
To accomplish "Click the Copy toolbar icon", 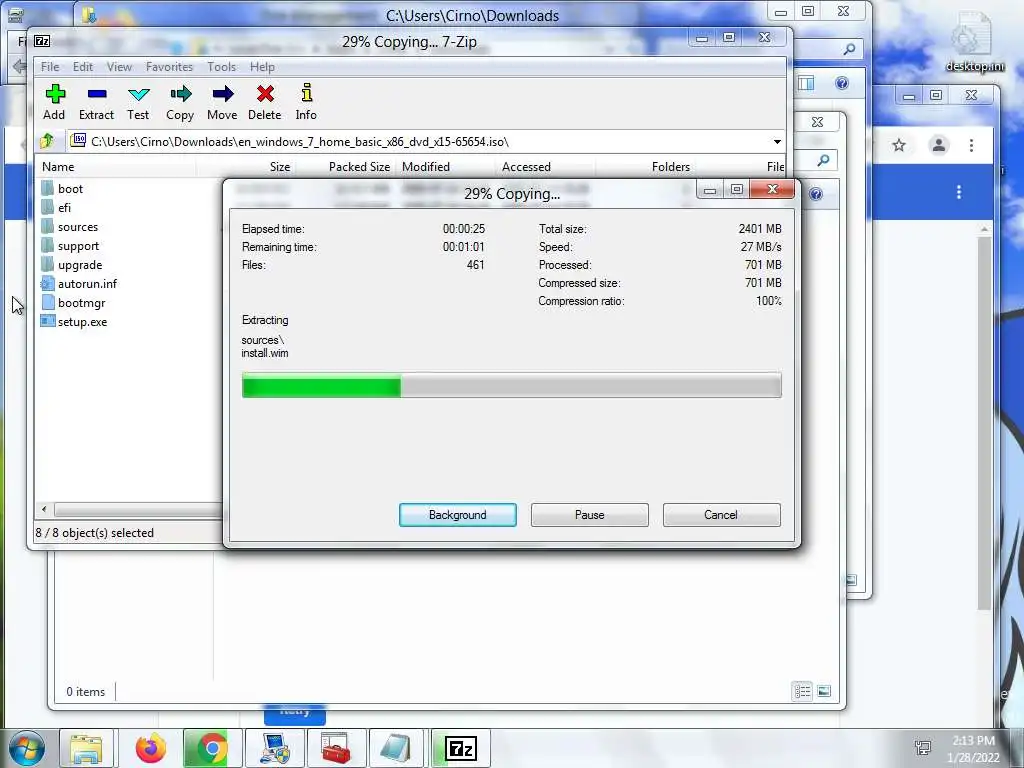I will point(180,94).
